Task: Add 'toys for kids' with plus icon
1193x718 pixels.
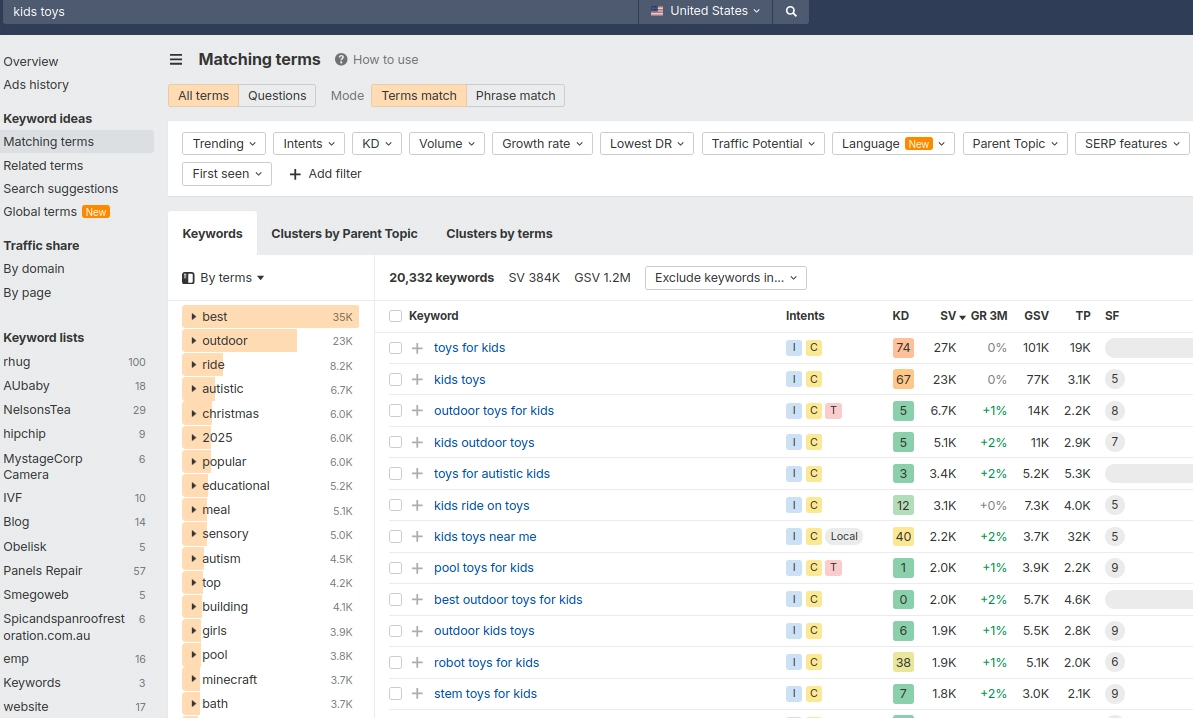Action: 417,348
